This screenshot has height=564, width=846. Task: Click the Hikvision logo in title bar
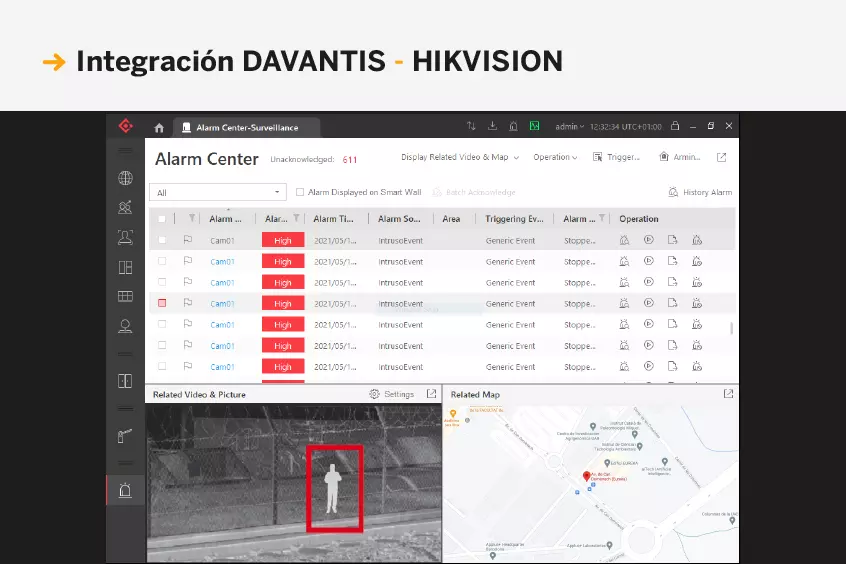click(126, 126)
